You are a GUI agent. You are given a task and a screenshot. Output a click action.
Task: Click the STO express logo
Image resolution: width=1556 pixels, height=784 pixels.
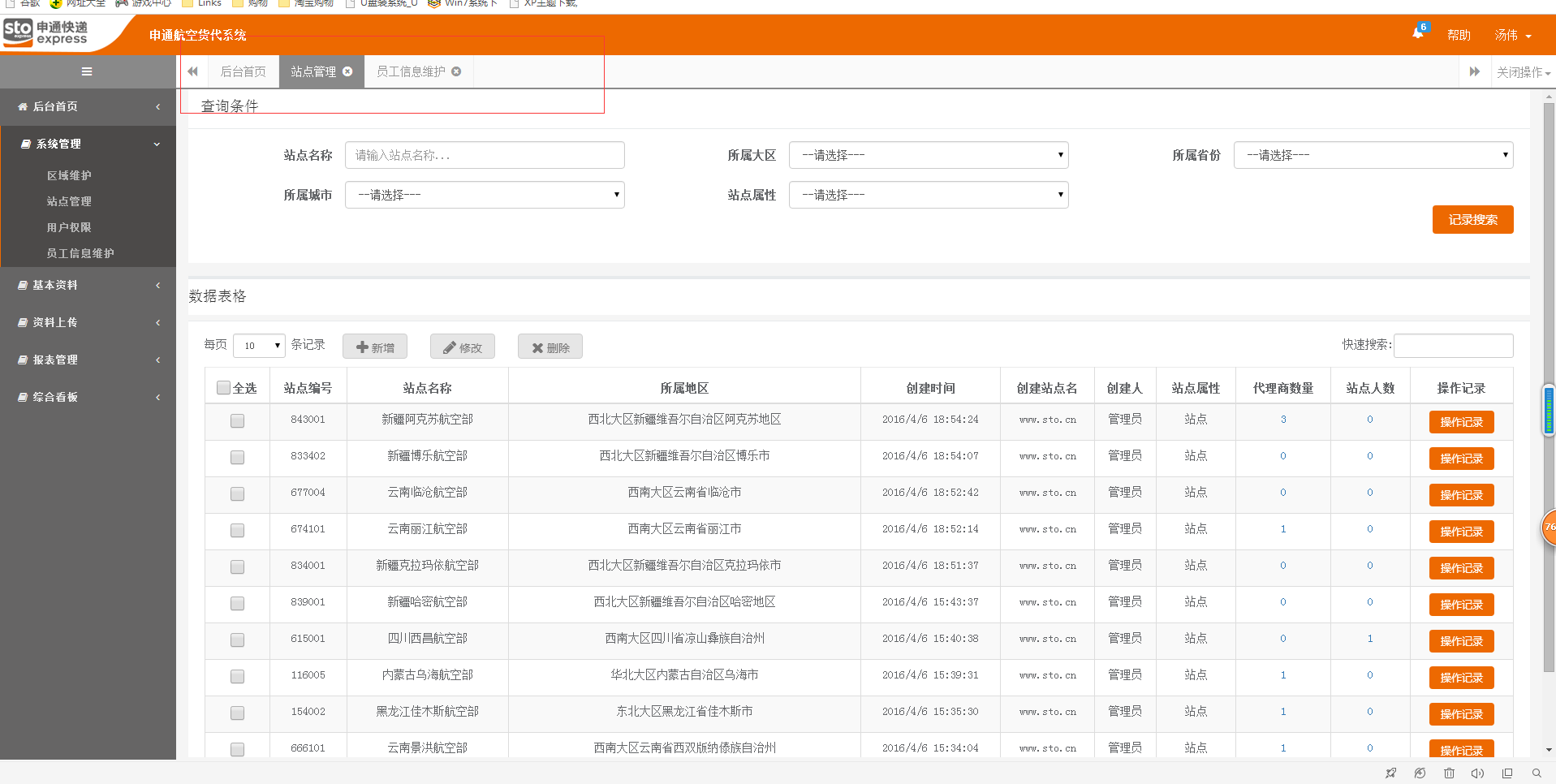tap(45, 32)
